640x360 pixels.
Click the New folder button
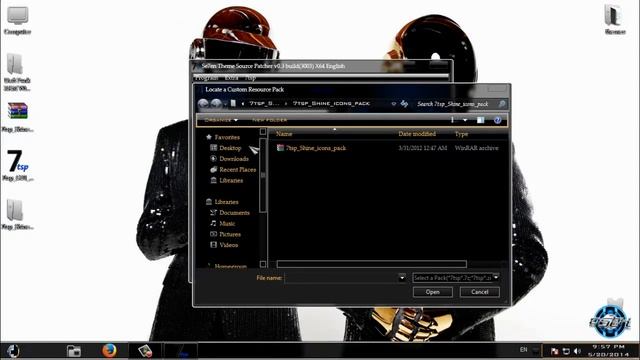[269, 120]
